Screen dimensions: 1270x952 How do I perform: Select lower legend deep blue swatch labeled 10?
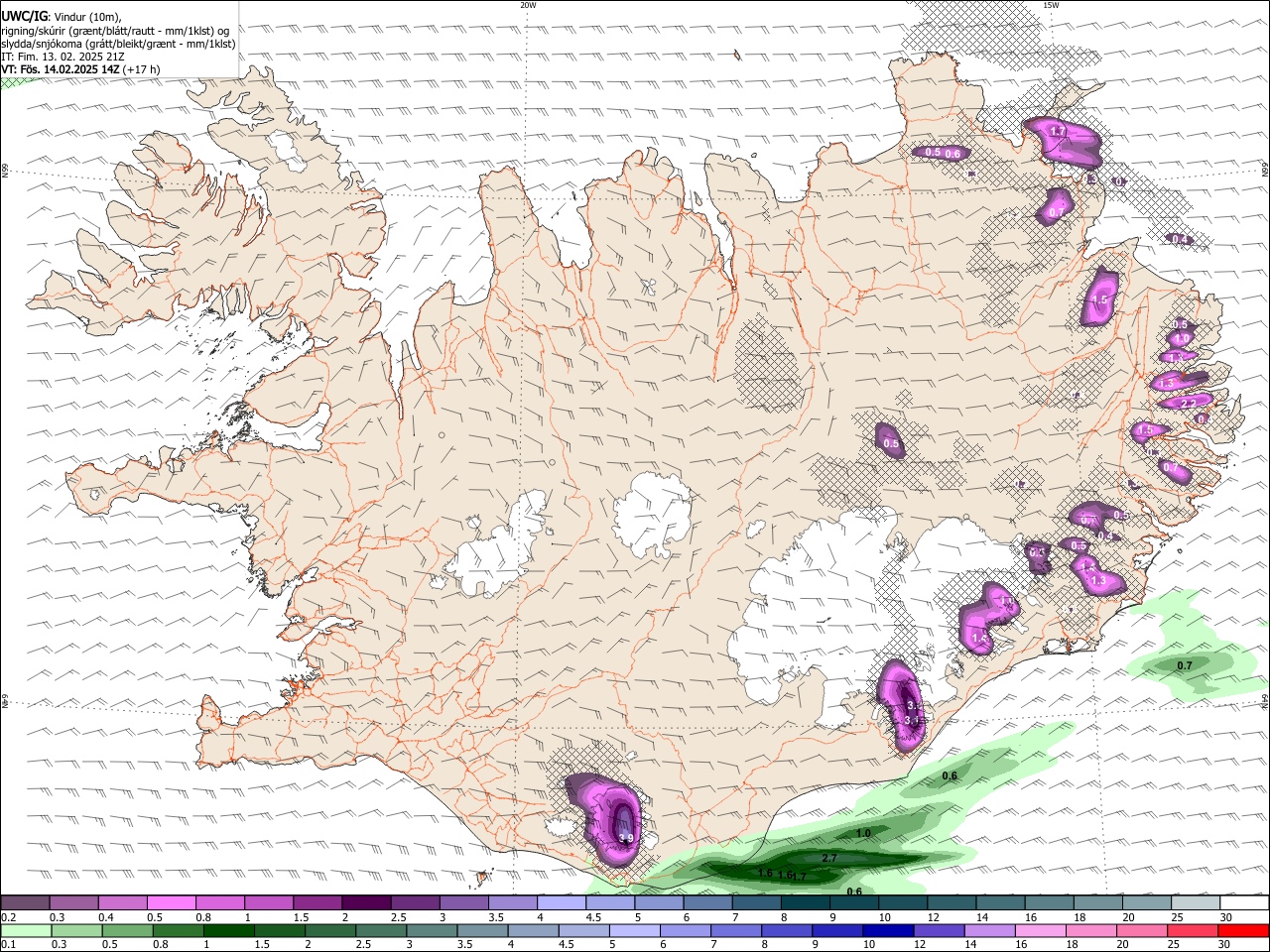[888, 930]
